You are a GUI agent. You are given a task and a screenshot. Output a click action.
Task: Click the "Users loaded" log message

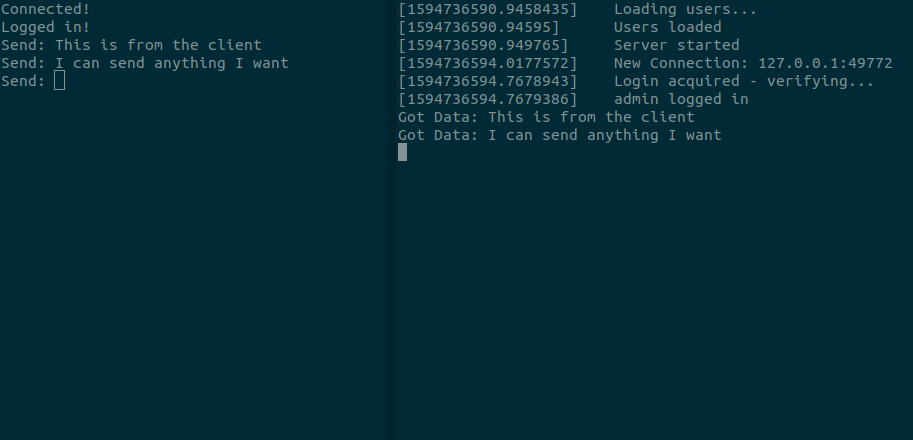point(667,27)
